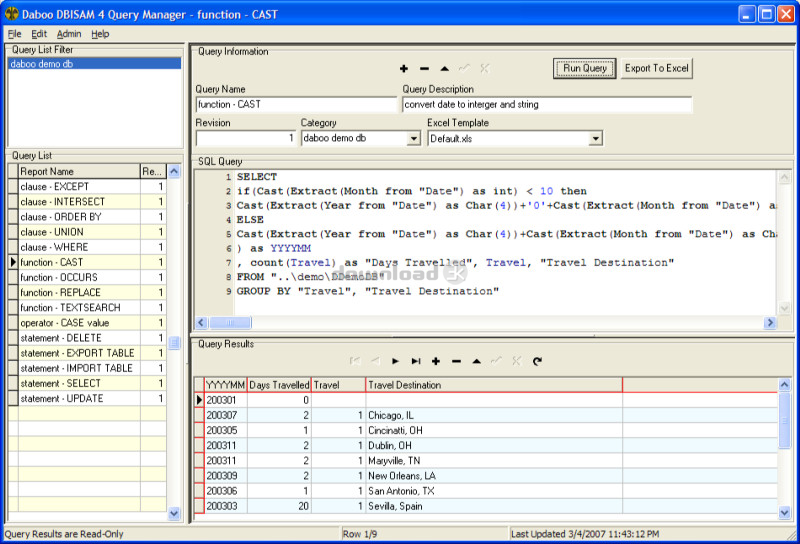
Task: Click the SQL Query horizontal scrollbar thumb
Action: point(232,323)
